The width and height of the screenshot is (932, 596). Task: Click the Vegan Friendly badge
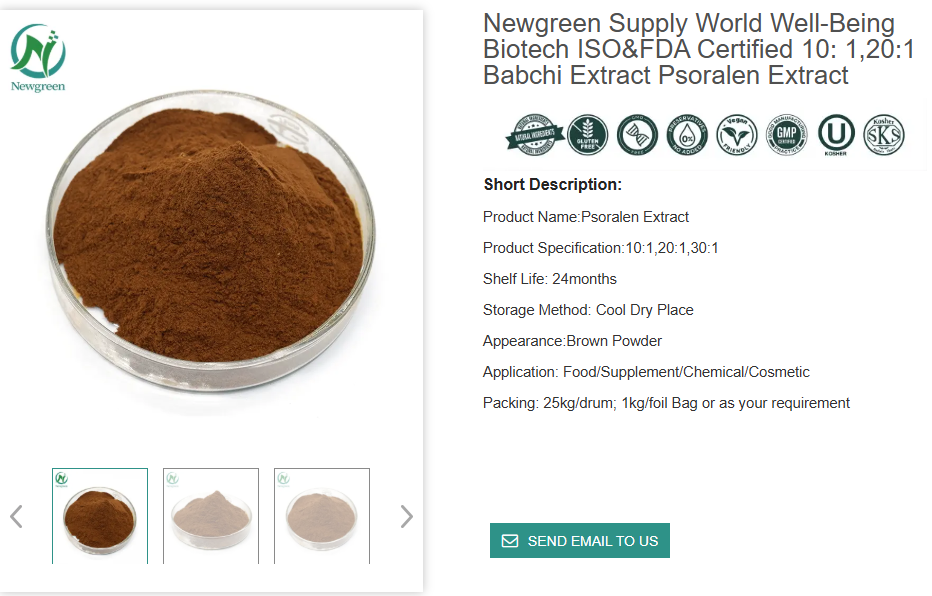point(737,135)
